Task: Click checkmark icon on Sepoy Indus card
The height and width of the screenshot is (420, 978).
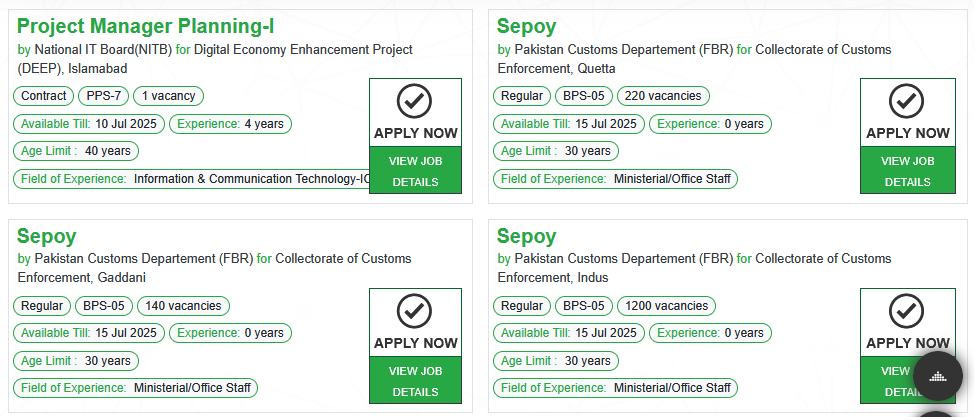Action: (x=906, y=311)
